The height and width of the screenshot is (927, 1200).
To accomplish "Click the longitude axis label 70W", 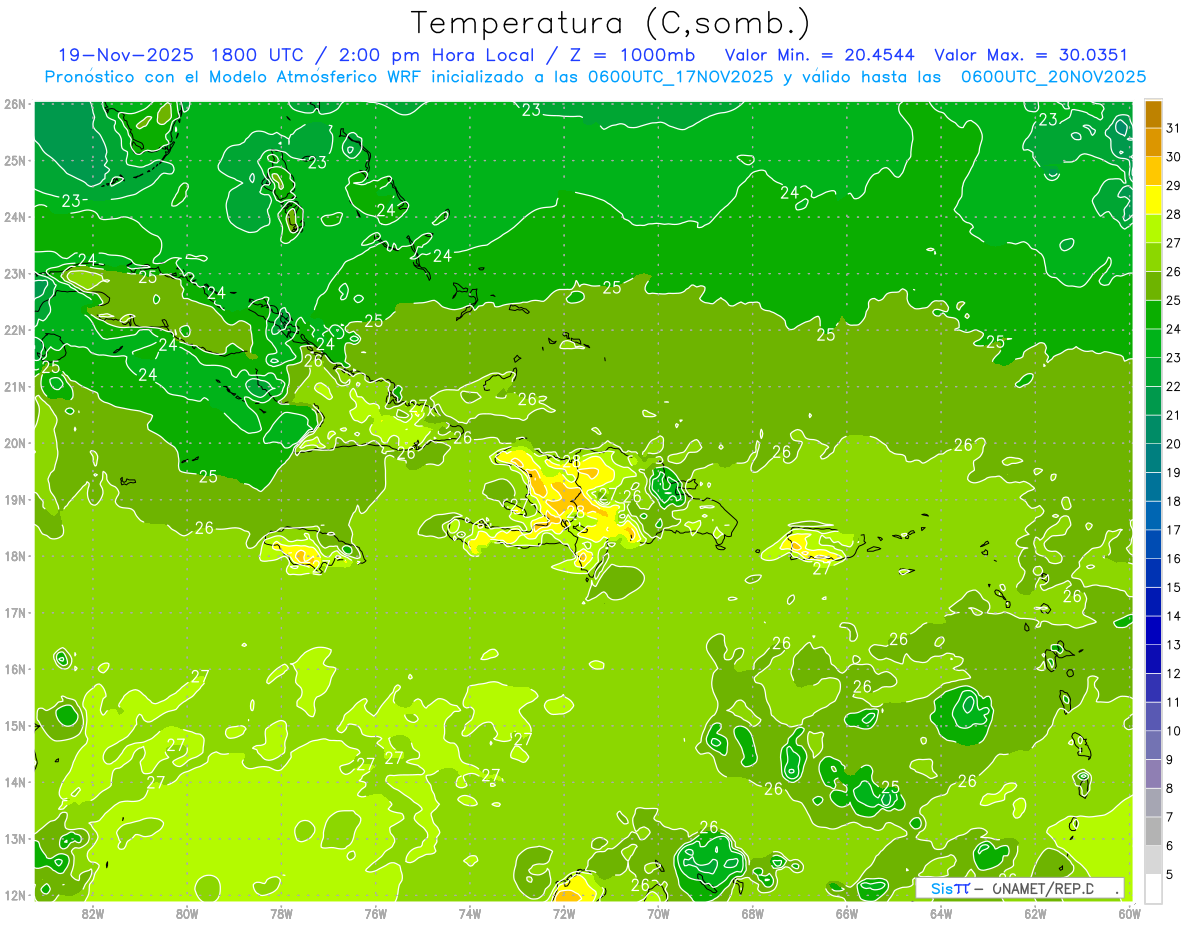I will (x=658, y=912).
